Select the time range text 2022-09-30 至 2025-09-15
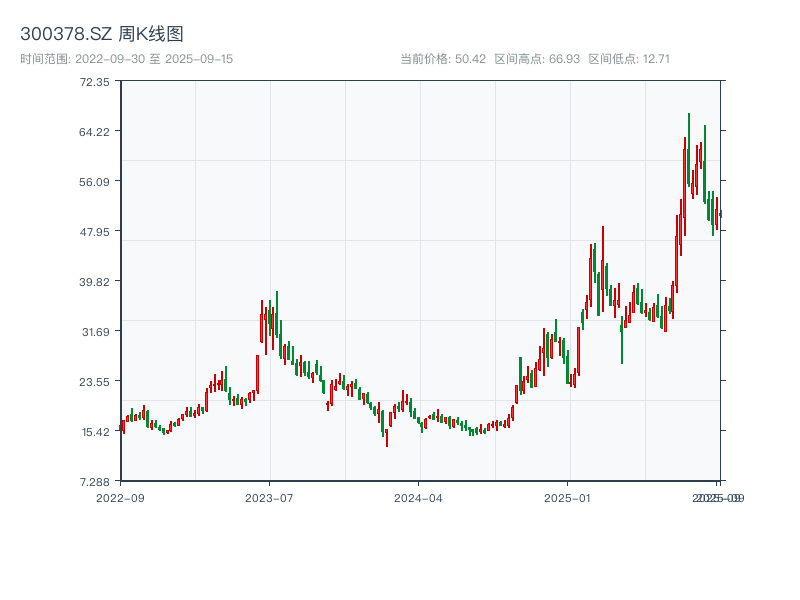Viewport: 800px width, 600px height. [154, 59]
